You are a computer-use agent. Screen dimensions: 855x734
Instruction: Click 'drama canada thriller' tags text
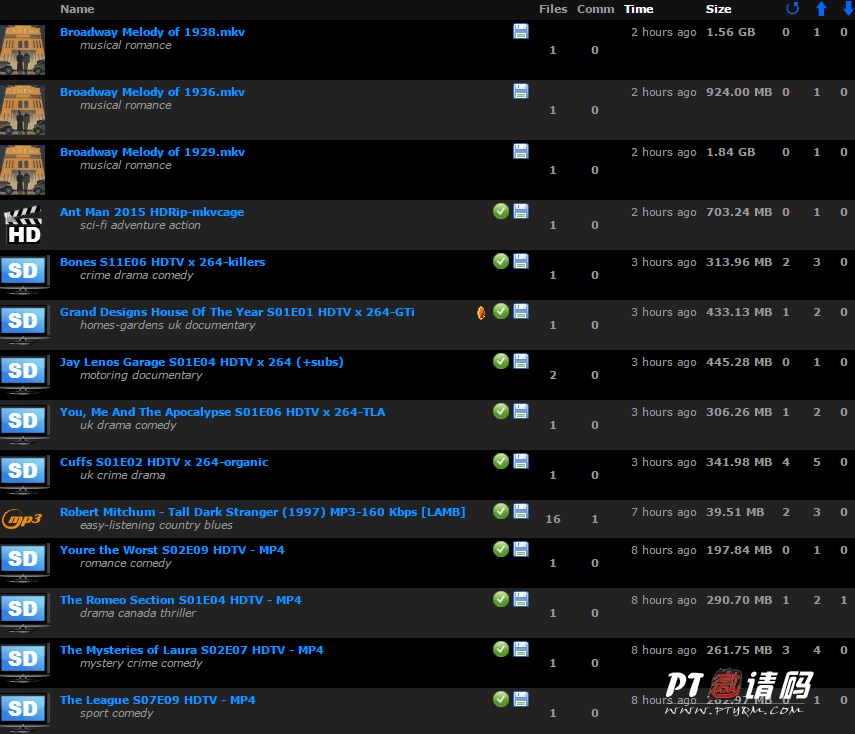(x=138, y=613)
